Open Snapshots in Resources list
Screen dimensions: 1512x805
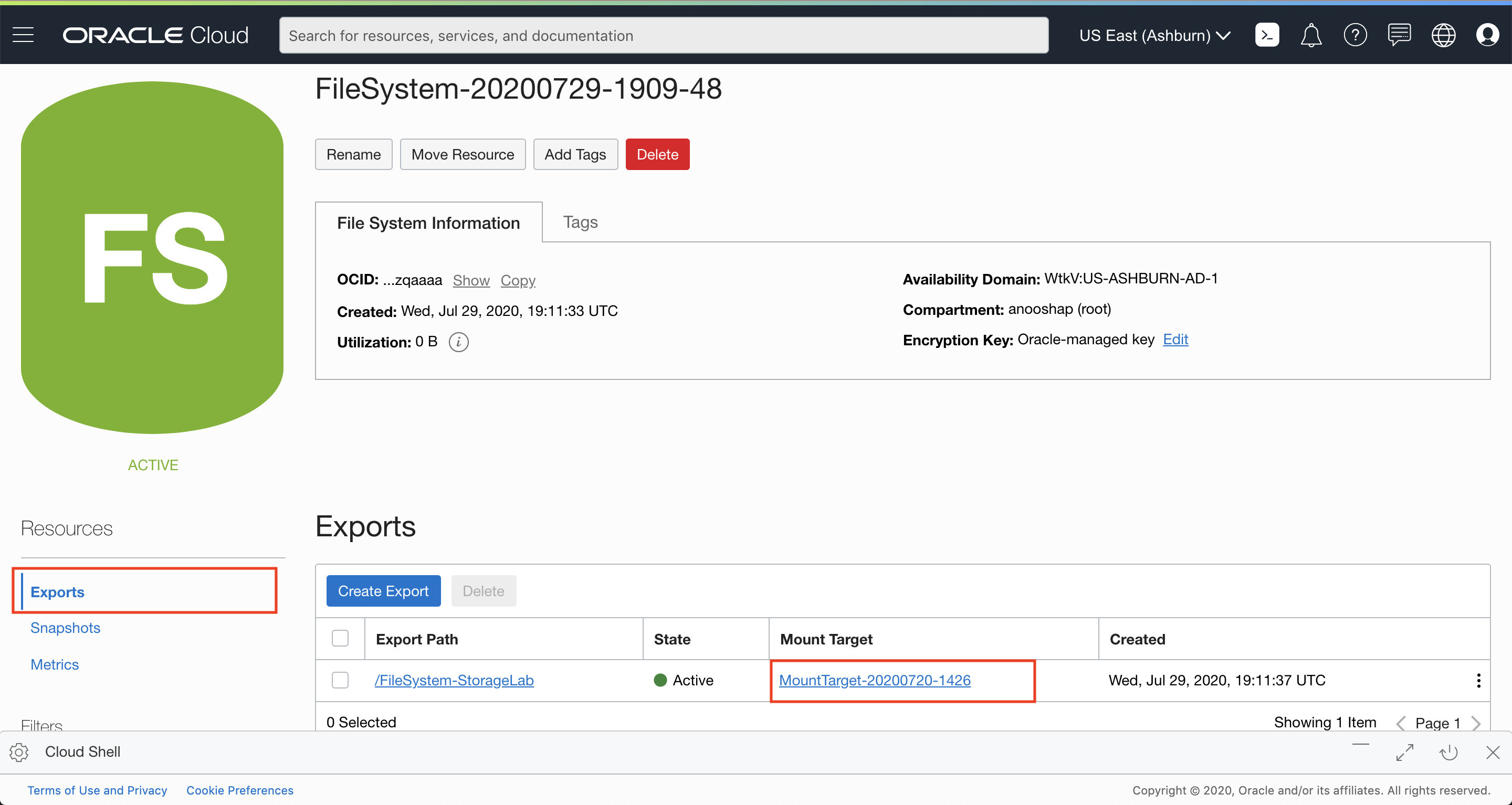[65, 628]
